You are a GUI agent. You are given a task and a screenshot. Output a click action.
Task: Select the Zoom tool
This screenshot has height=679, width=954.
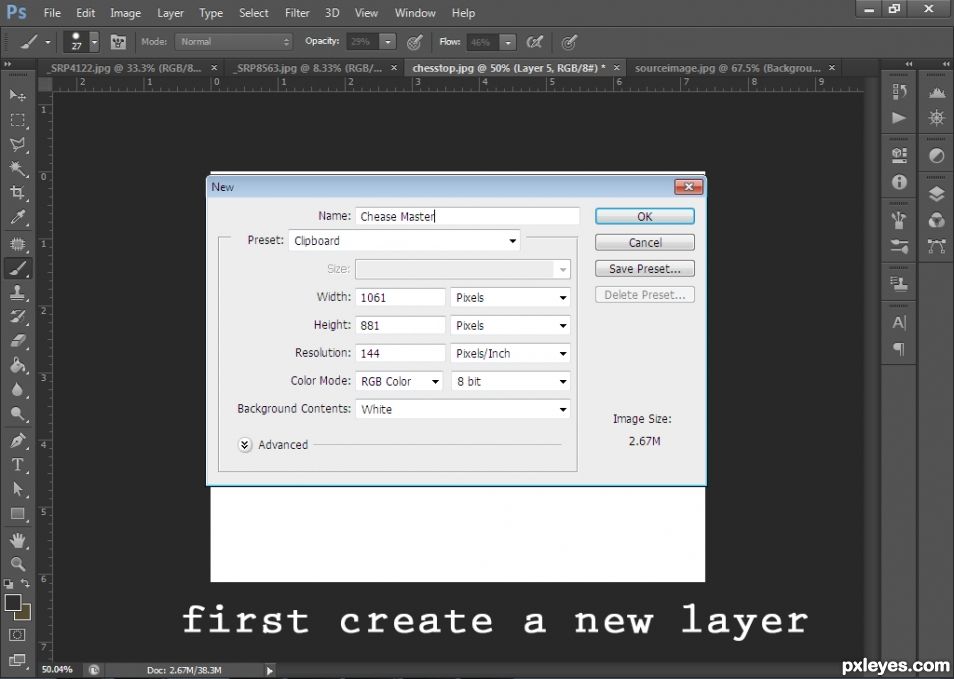point(18,564)
